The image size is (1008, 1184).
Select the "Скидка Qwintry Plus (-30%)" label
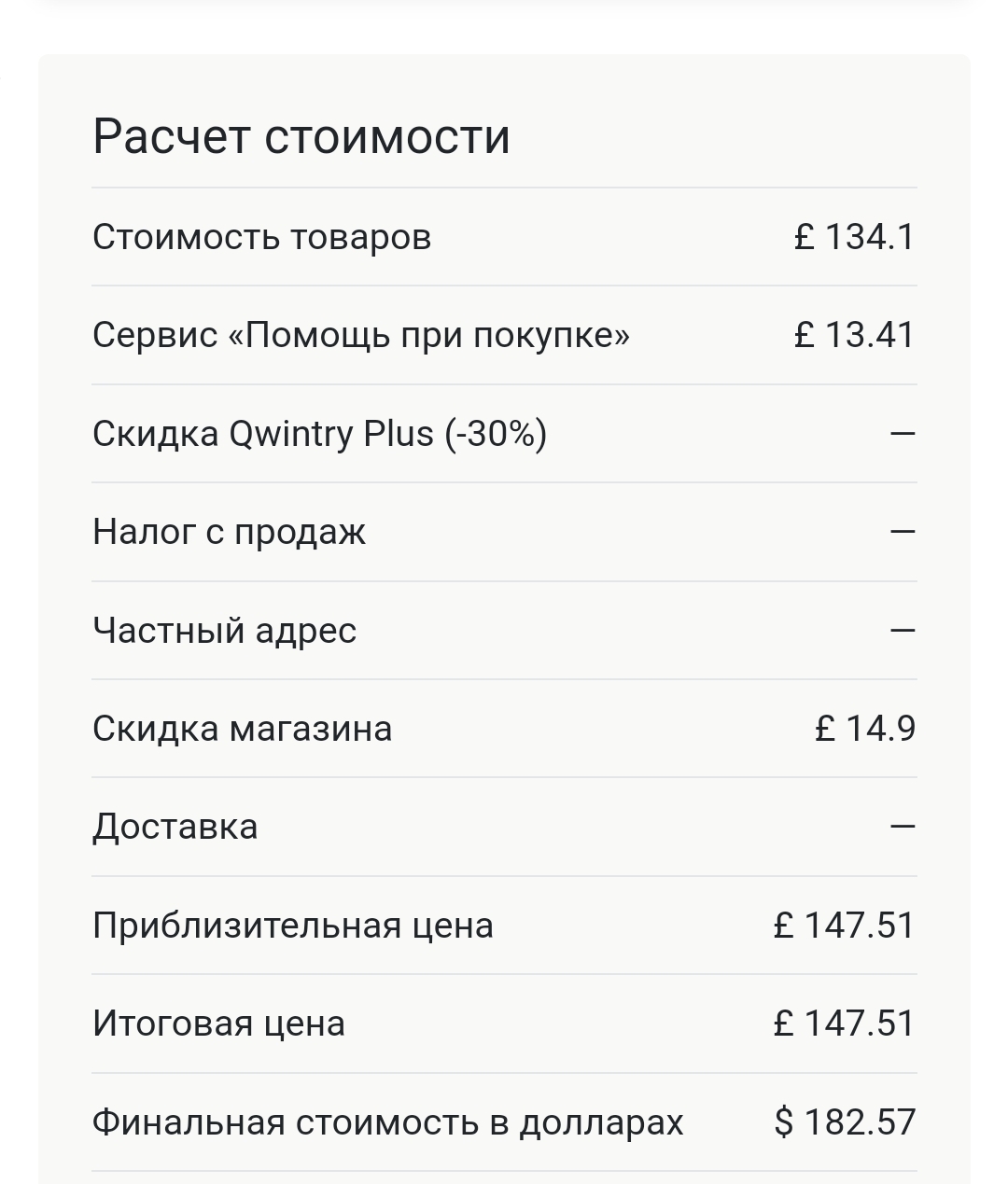(x=319, y=434)
